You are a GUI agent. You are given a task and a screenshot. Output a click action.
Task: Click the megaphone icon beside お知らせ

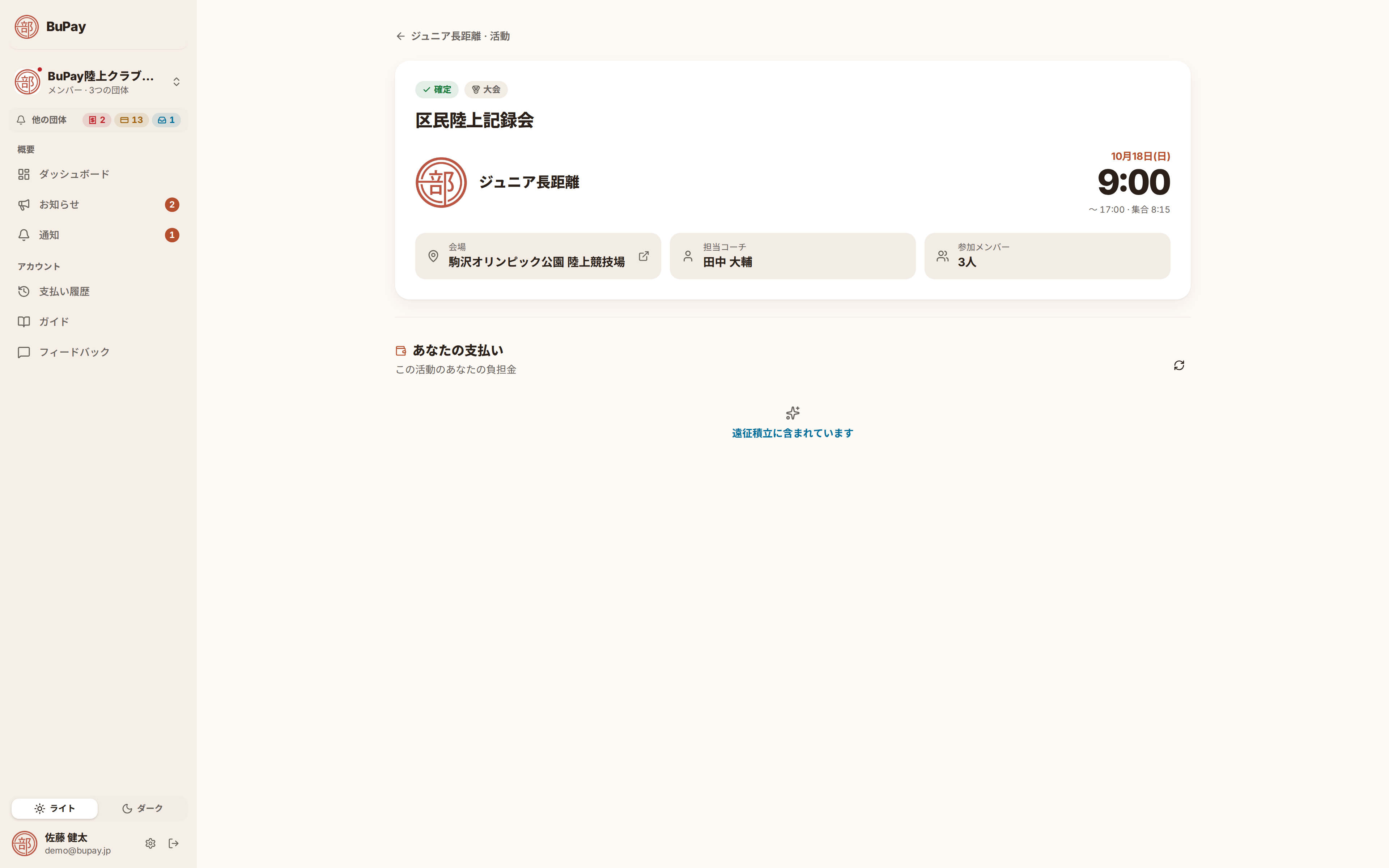24,204
